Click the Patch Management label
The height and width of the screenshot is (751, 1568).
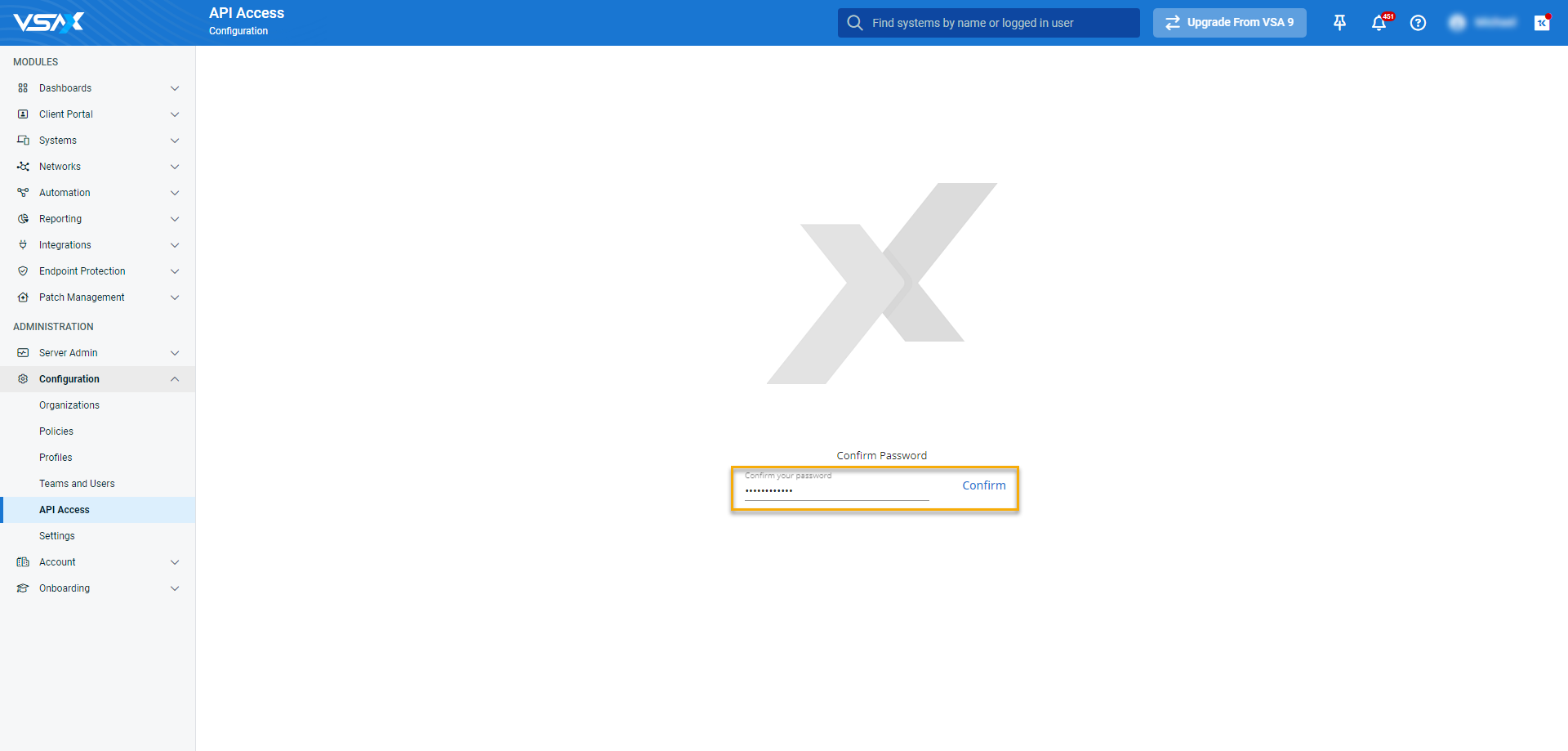point(82,297)
